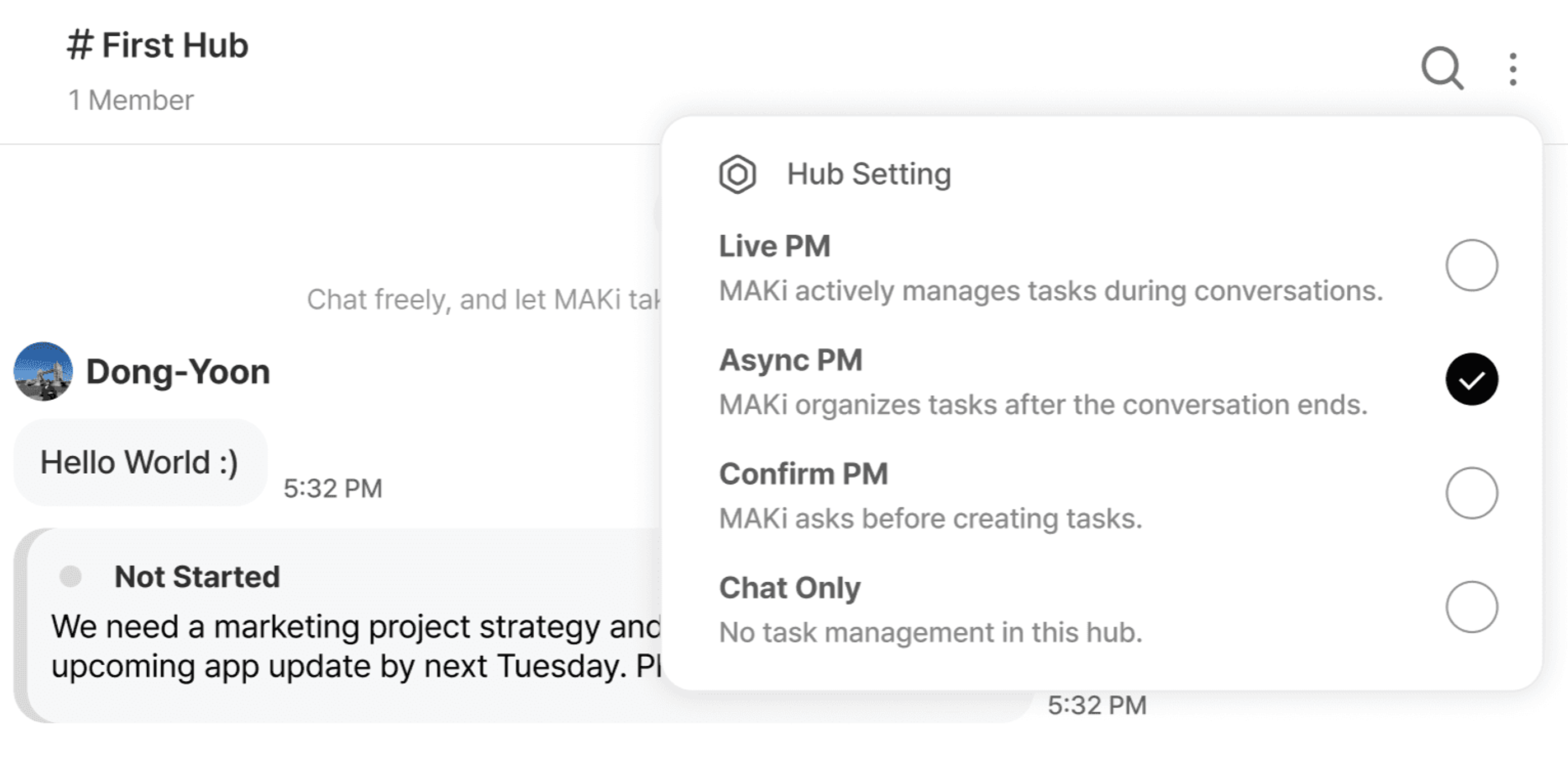Screen dimensions: 1568x771
Task: Click the Dong-Yoon sender name
Action: tap(178, 371)
